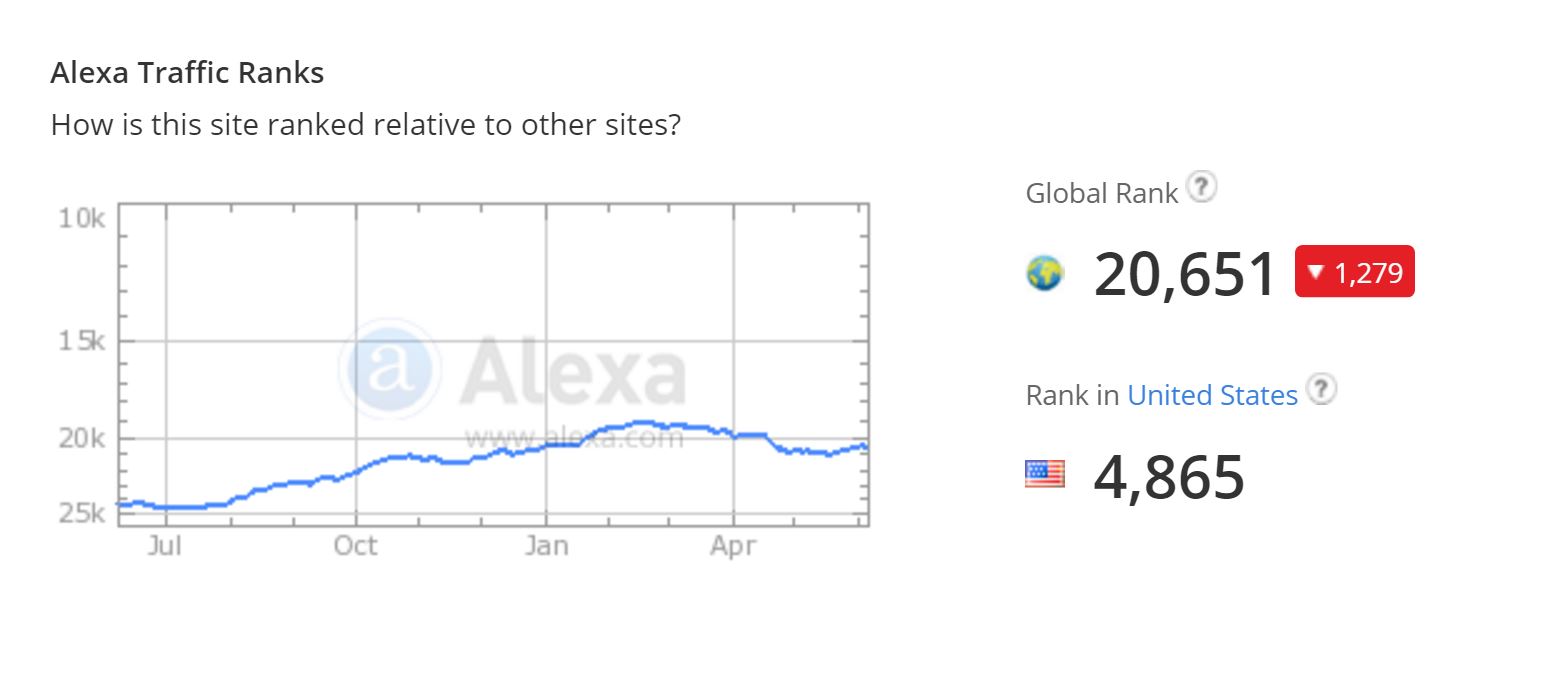Click the 15k label on rank axis

82,341
